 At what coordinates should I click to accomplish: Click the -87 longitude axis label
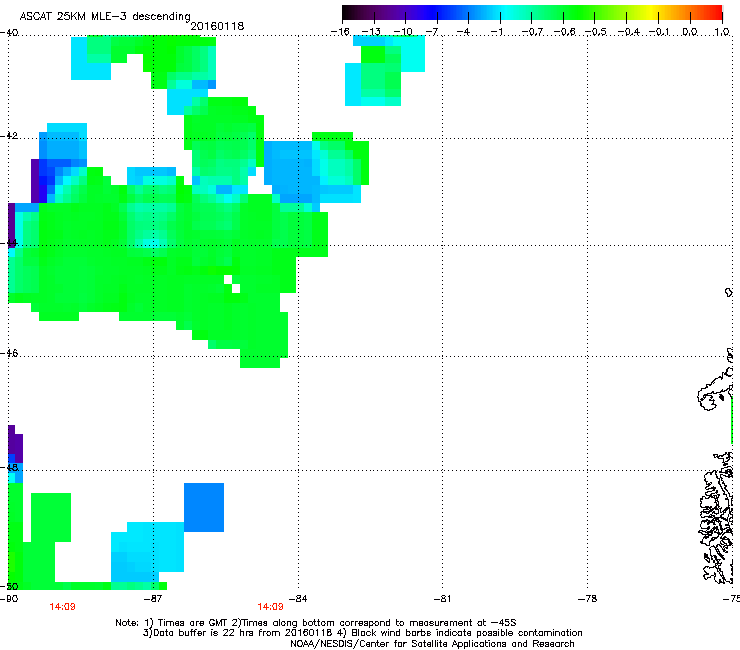152,599
